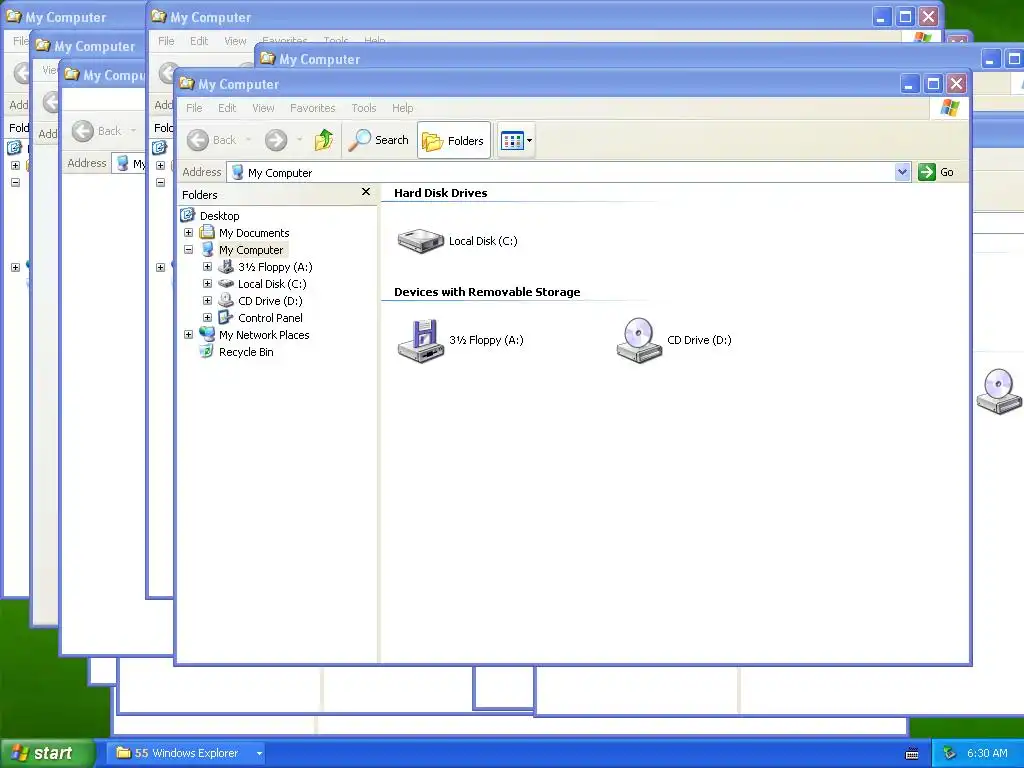Screen dimensions: 1024x768
Task: Open the Search pane
Action: pyautogui.click(x=378, y=140)
